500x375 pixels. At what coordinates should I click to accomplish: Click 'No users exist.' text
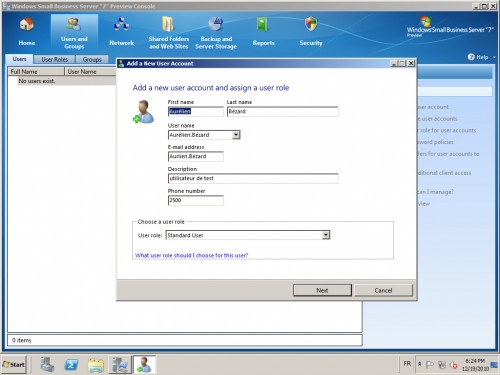point(37,81)
